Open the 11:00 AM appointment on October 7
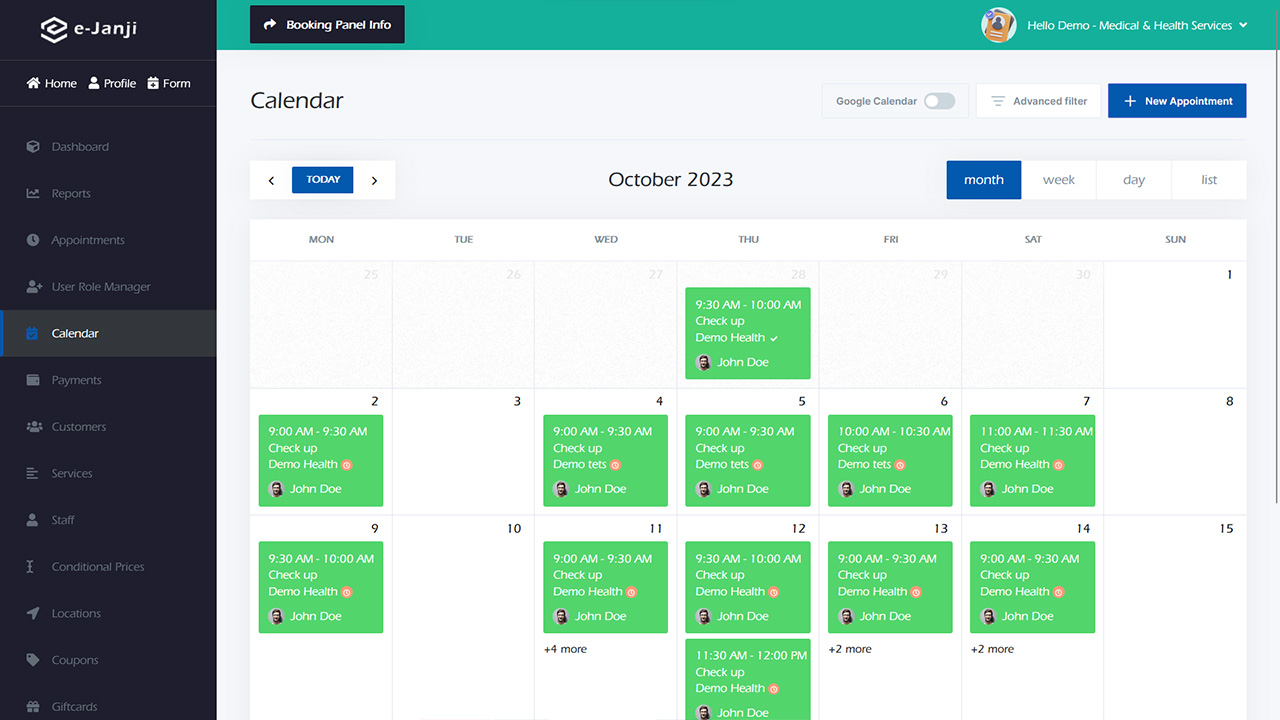This screenshot has width=1280, height=720. pyautogui.click(x=1032, y=460)
